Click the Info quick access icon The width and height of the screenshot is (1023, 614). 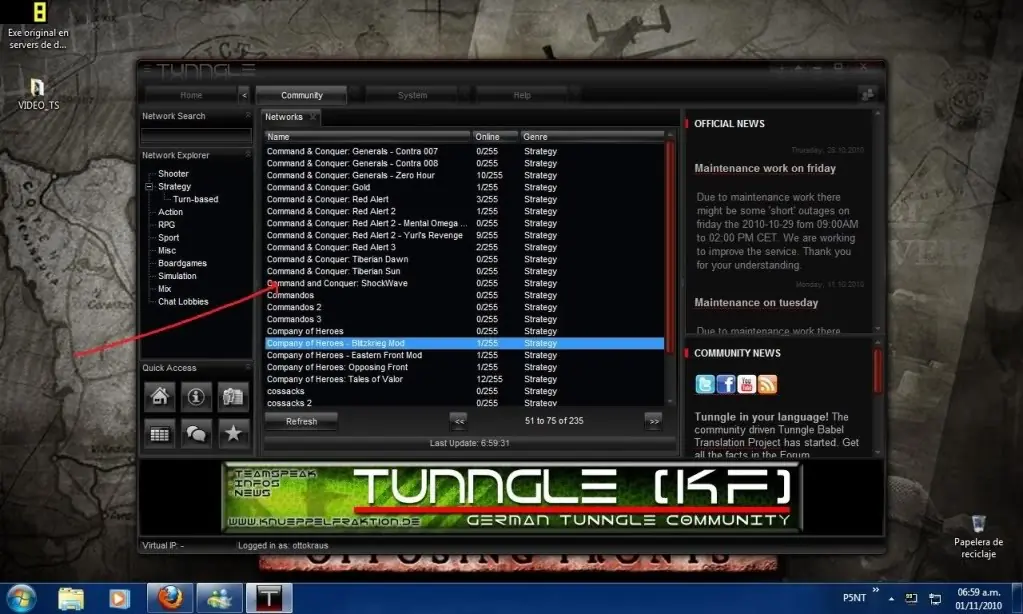[x=196, y=397]
